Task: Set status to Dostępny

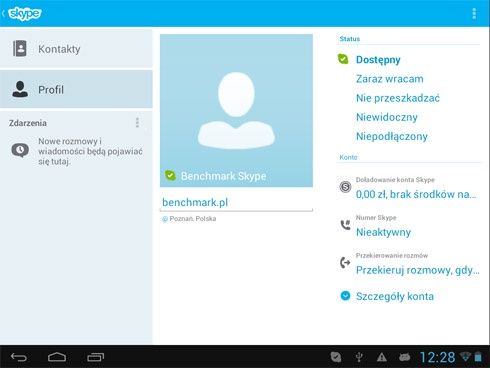Action: (378, 60)
